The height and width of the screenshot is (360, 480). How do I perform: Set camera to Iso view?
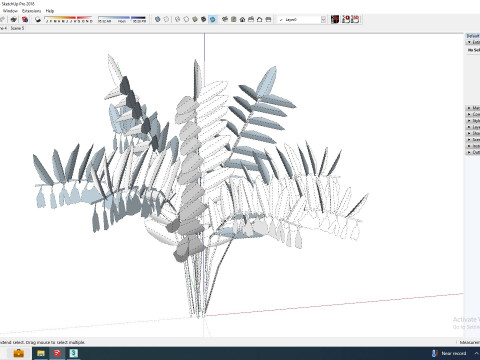point(225,19)
